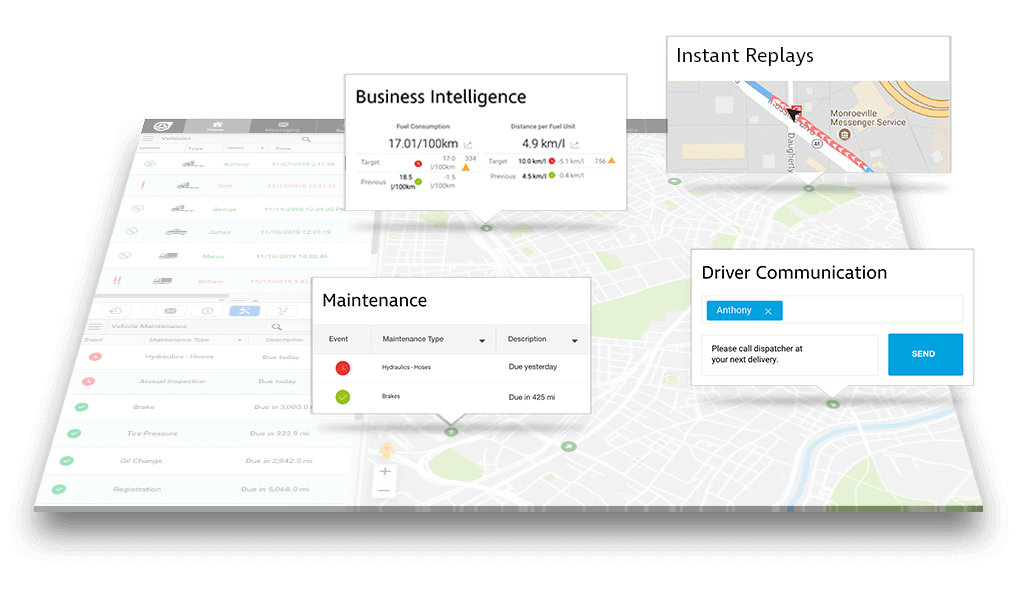This screenshot has width=1017, height=601.
Task: Open the Description column dropdown
Action: coord(575,340)
